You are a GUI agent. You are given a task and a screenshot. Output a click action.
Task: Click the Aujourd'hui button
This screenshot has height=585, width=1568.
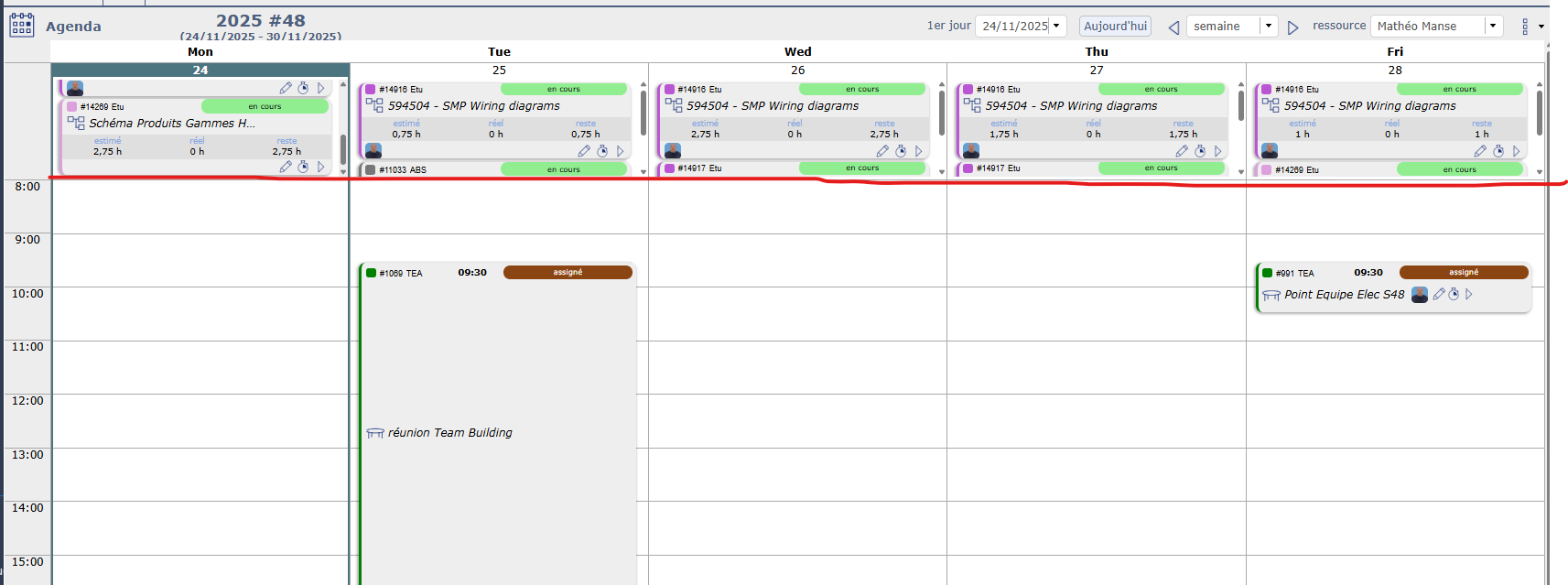[1115, 26]
